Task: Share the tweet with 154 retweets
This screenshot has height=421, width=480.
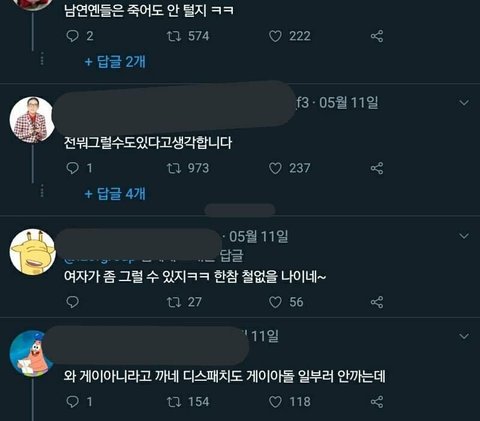Action: [x=377, y=402]
